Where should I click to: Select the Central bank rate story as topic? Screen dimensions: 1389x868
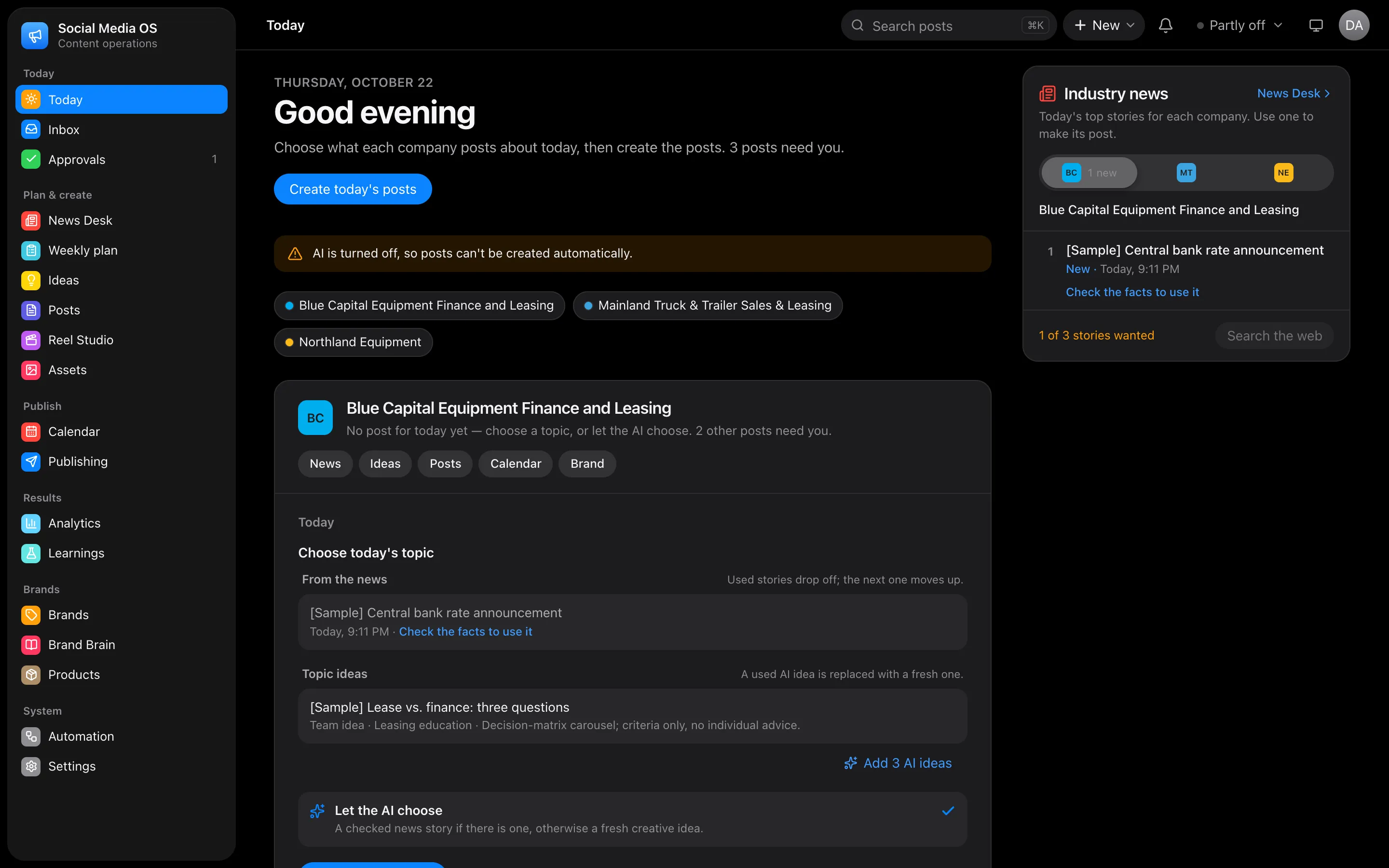click(x=632, y=622)
